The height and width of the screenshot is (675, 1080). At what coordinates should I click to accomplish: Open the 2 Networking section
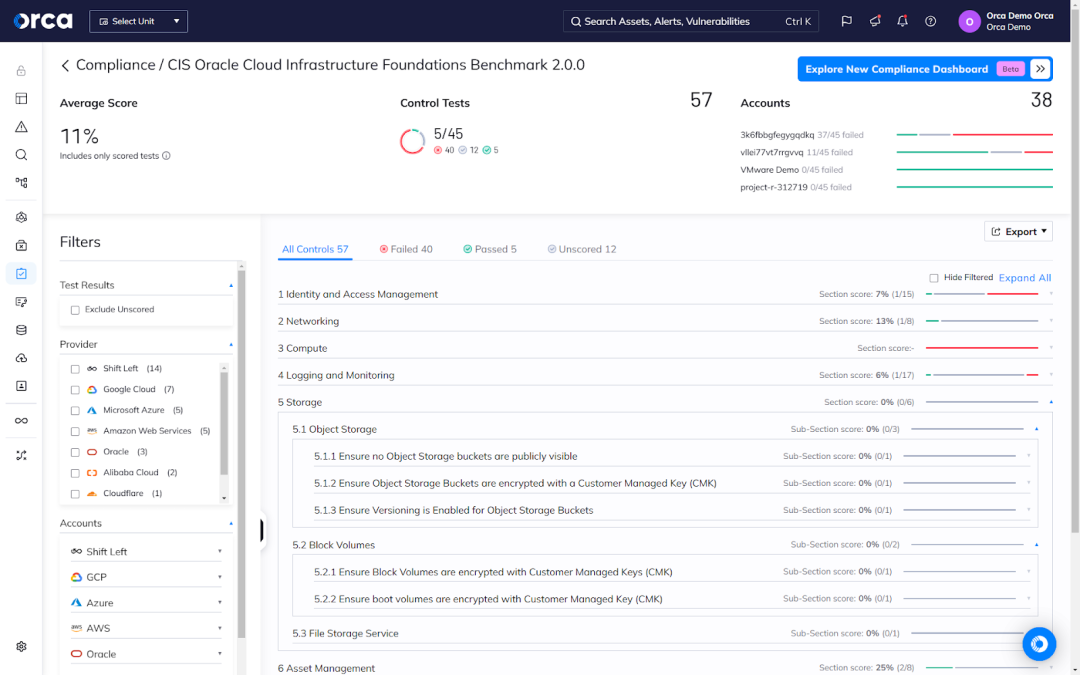[665, 321]
